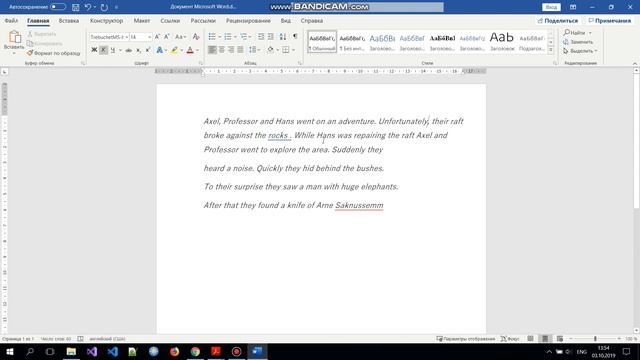The image size is (640, 360).
Task: Click the bulleted list icon
Action: 212,37
